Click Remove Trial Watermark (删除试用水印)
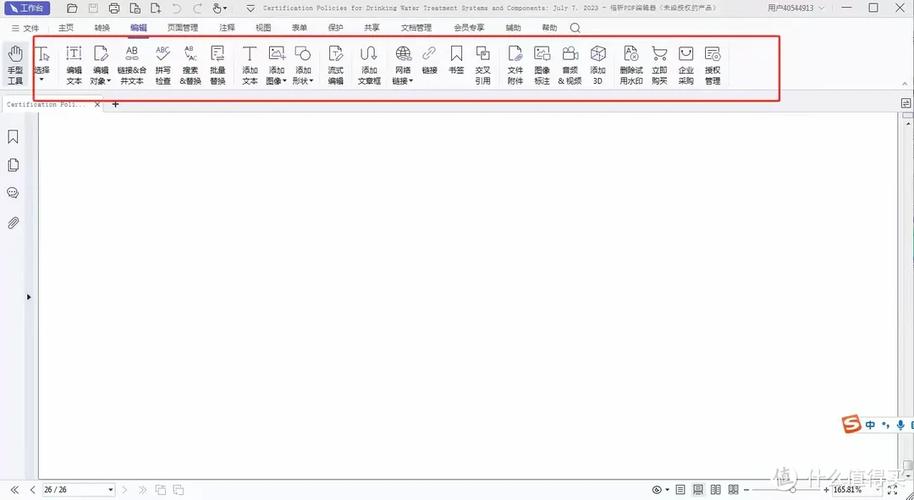 pos(631,65)
